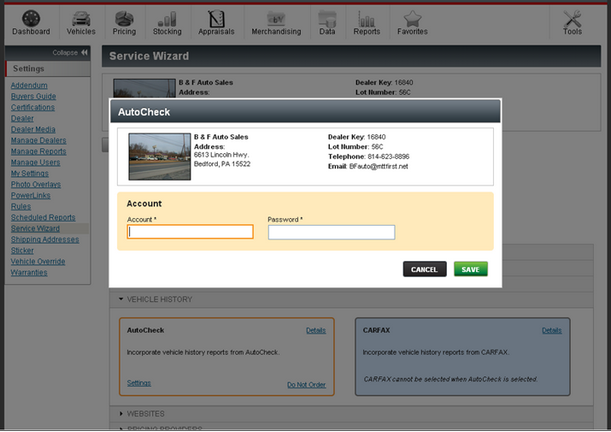The image size is (611, 432).
Task: Focus the Password input field
Action: (x=331, y=232)
